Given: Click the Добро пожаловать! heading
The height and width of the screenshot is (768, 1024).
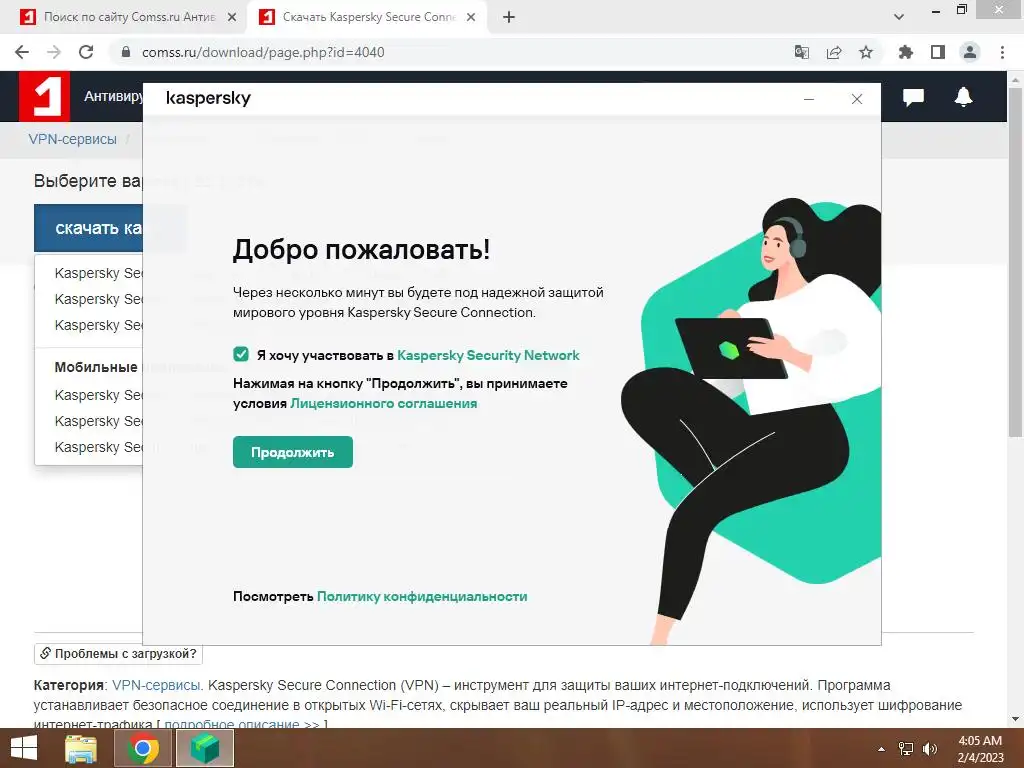Looking at the screenshot, I should coord(361,249).
